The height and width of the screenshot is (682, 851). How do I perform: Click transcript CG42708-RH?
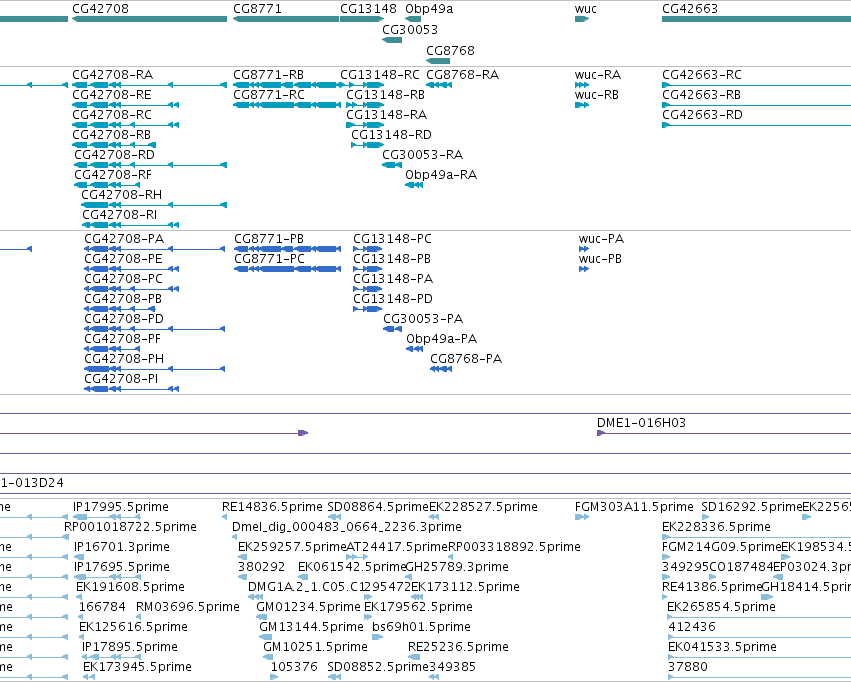(x=122, y=195)
